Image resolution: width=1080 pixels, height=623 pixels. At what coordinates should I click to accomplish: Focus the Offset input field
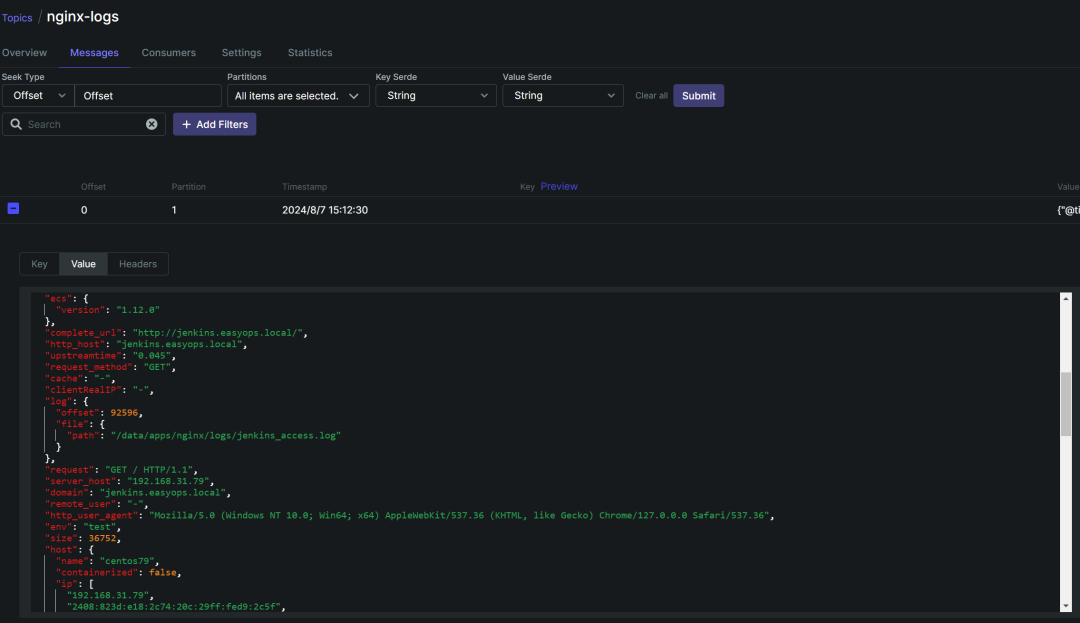click(147, 96)
